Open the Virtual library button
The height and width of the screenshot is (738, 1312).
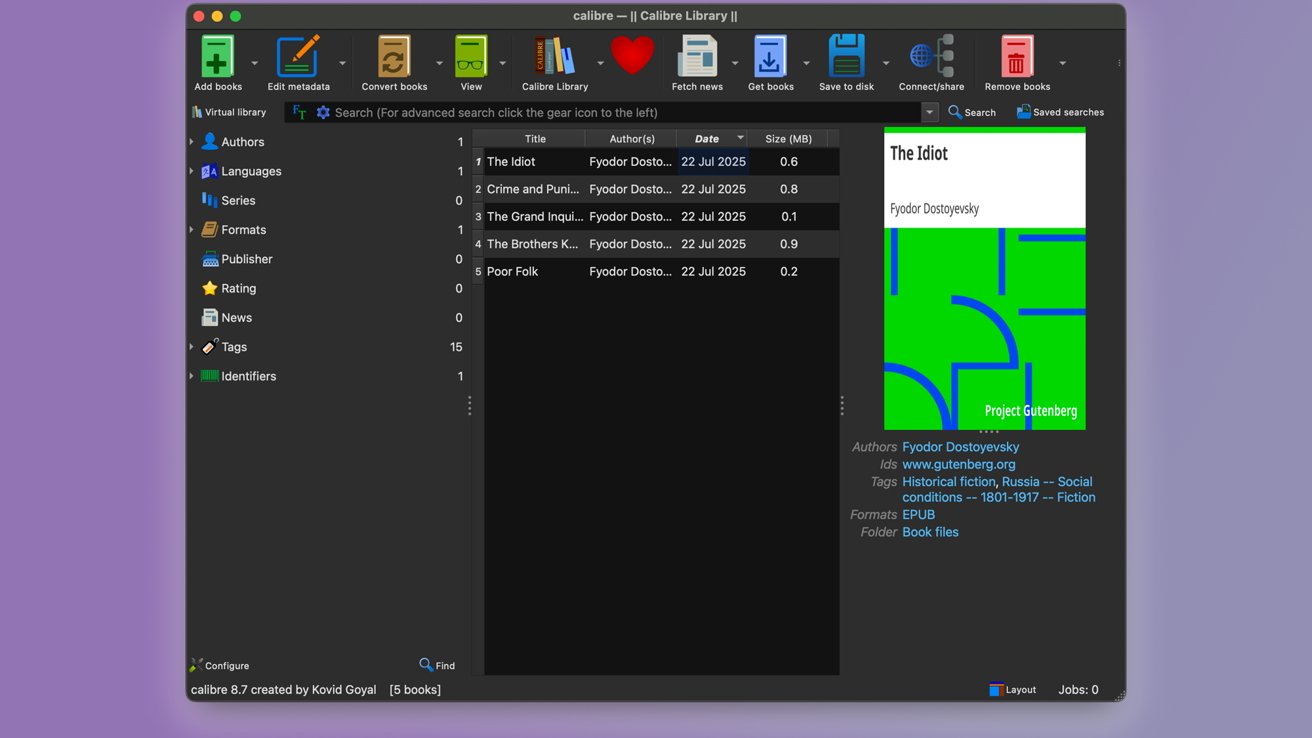tap(229, 112)
